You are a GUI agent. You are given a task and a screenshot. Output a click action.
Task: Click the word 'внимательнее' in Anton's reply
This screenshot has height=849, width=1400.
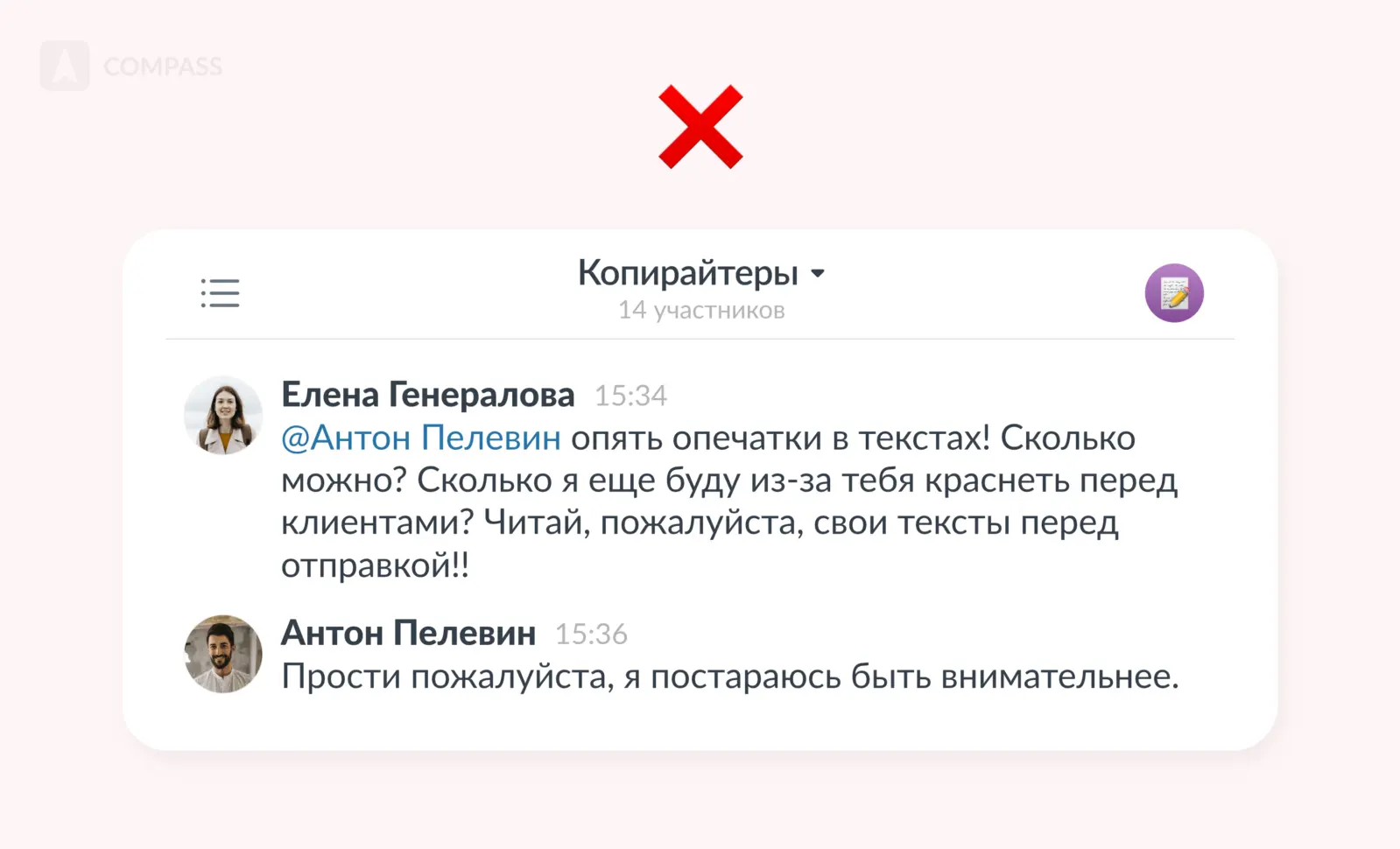click(x=1059, y=676)
